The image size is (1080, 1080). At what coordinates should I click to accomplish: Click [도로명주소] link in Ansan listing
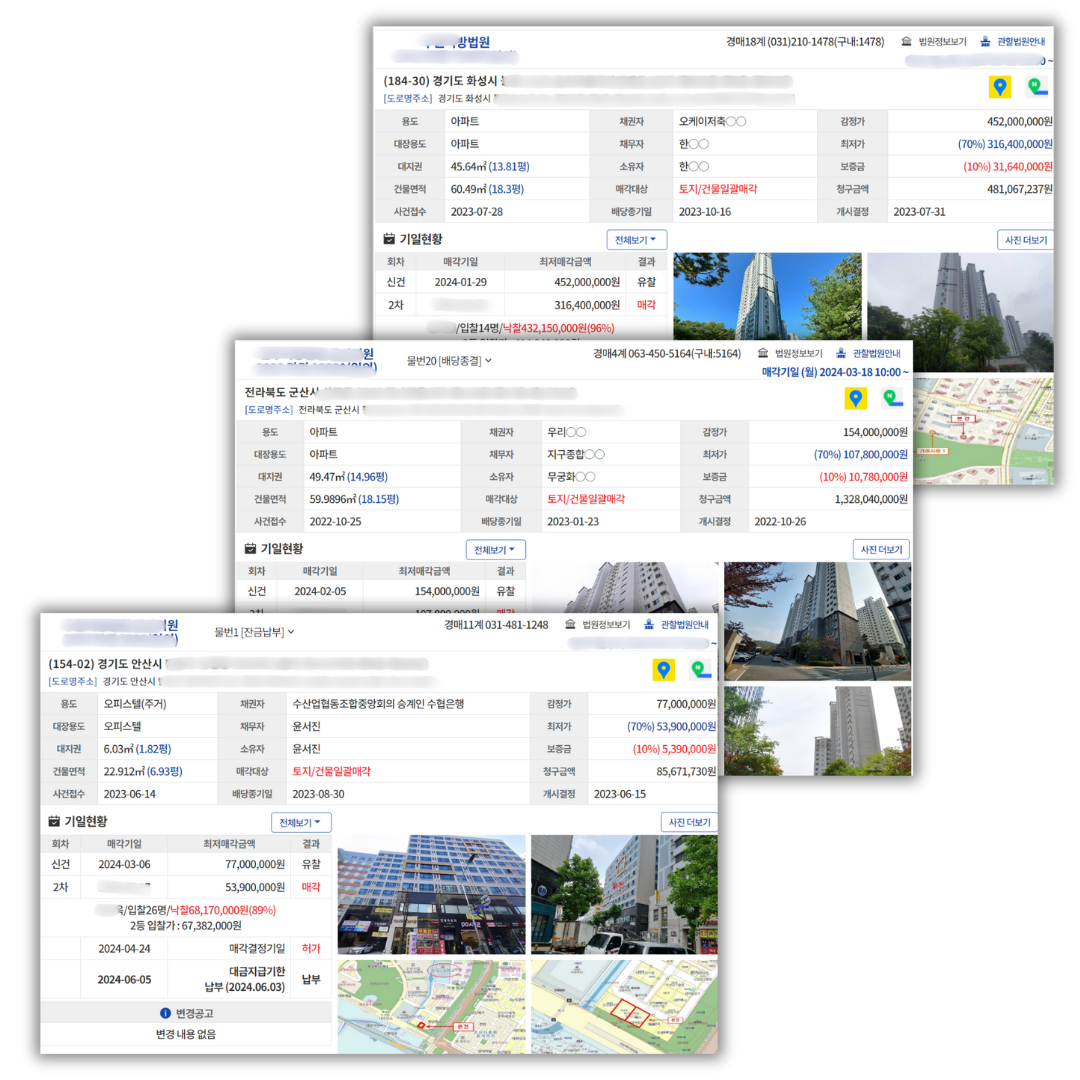point(72,681)
